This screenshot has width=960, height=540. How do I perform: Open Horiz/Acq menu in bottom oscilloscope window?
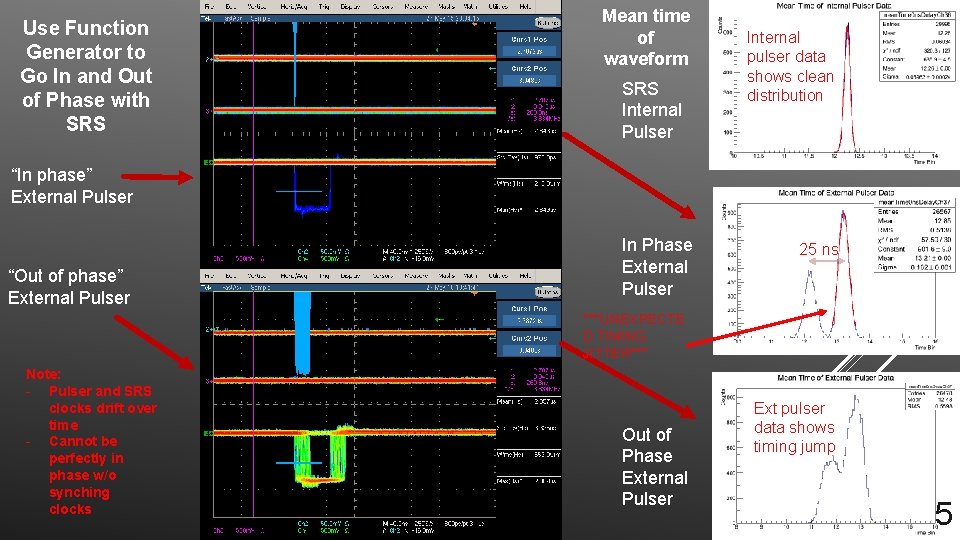pyautogui.click(x=294, y=276)
